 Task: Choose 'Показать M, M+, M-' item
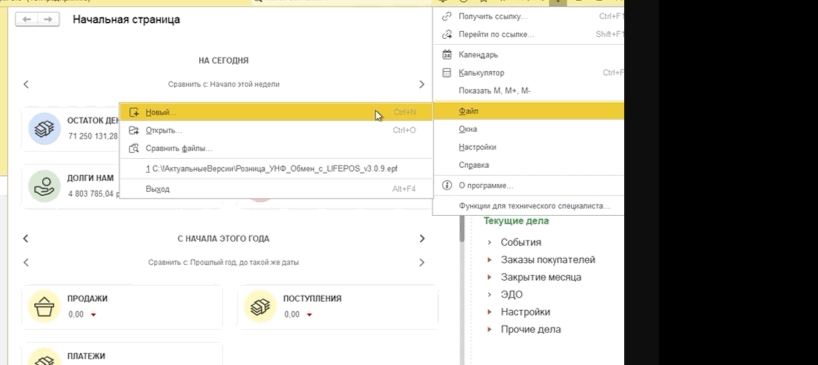click(x=529, y=91)
